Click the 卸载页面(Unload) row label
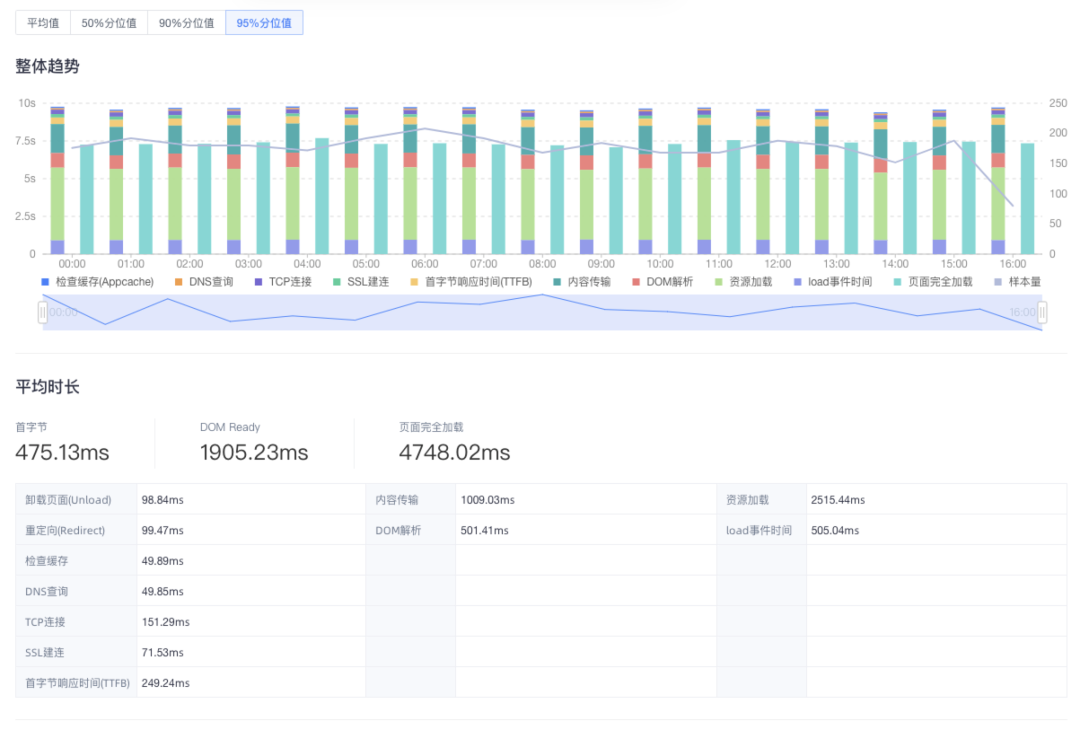 (x=68, y=500)
